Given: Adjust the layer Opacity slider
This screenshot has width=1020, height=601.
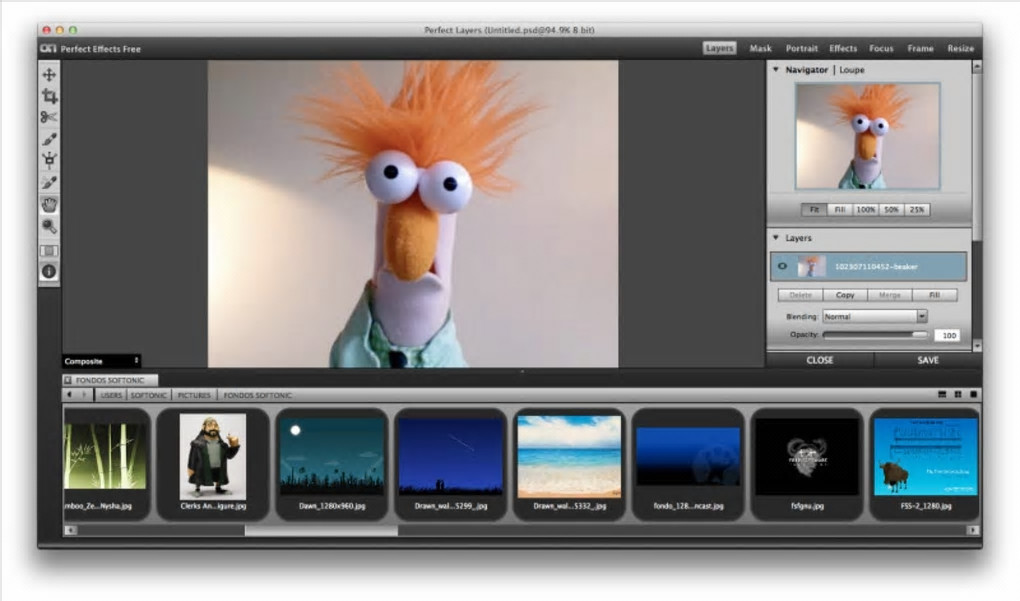Looking at the screenshot, I should click(876, 334).
